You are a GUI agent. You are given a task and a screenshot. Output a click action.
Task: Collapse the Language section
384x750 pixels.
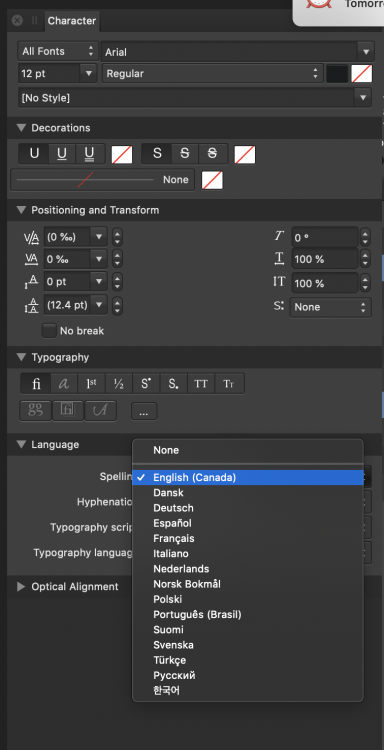[21, 444]
